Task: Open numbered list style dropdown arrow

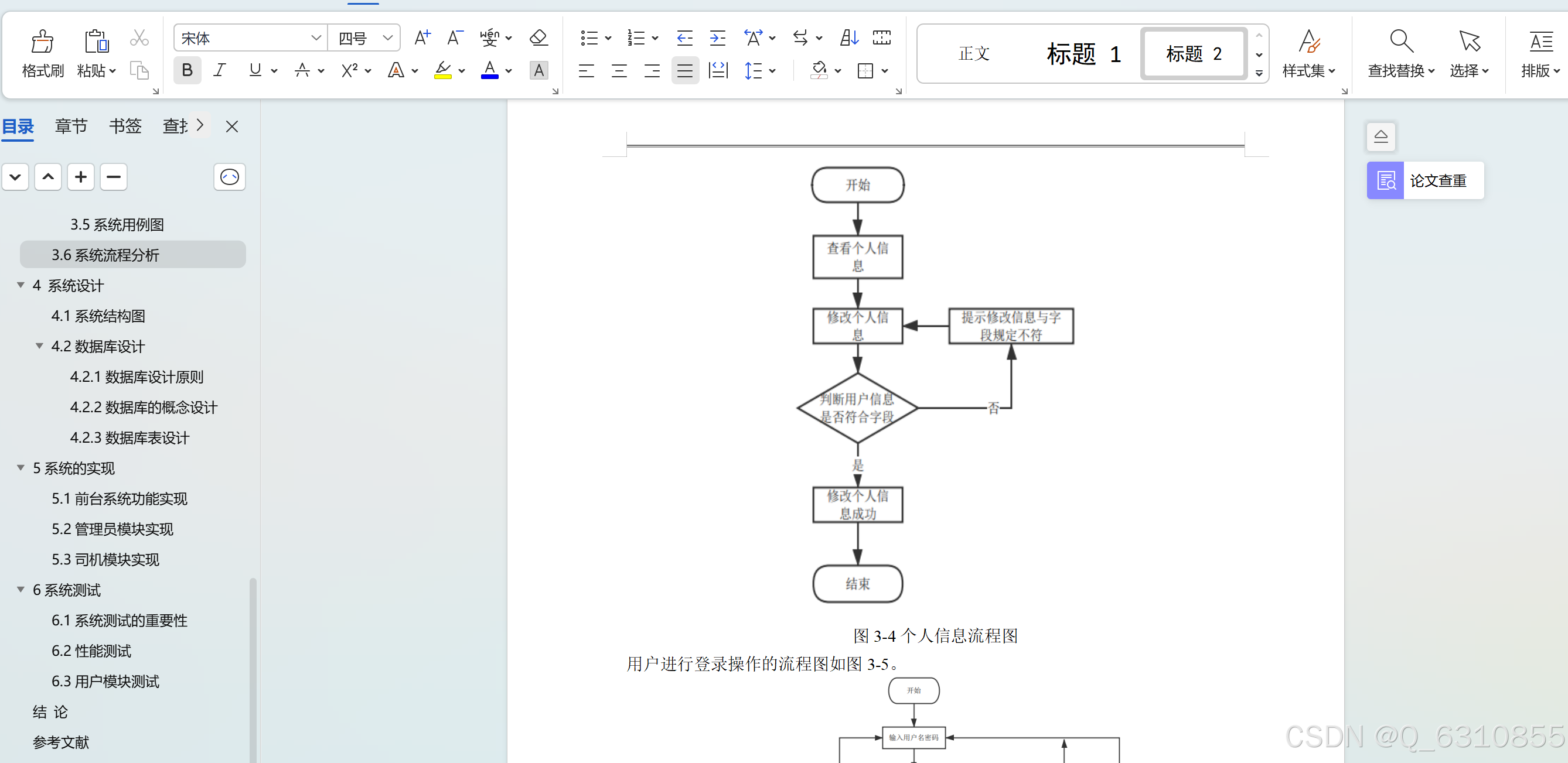Action: pos(655,38)
